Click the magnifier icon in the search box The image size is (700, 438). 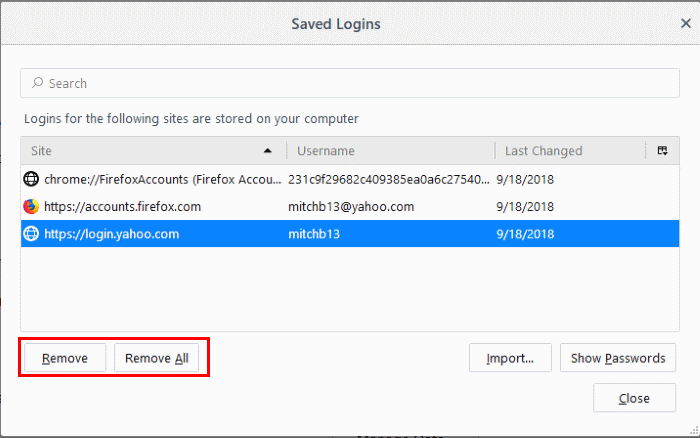[x=38, y=83]
